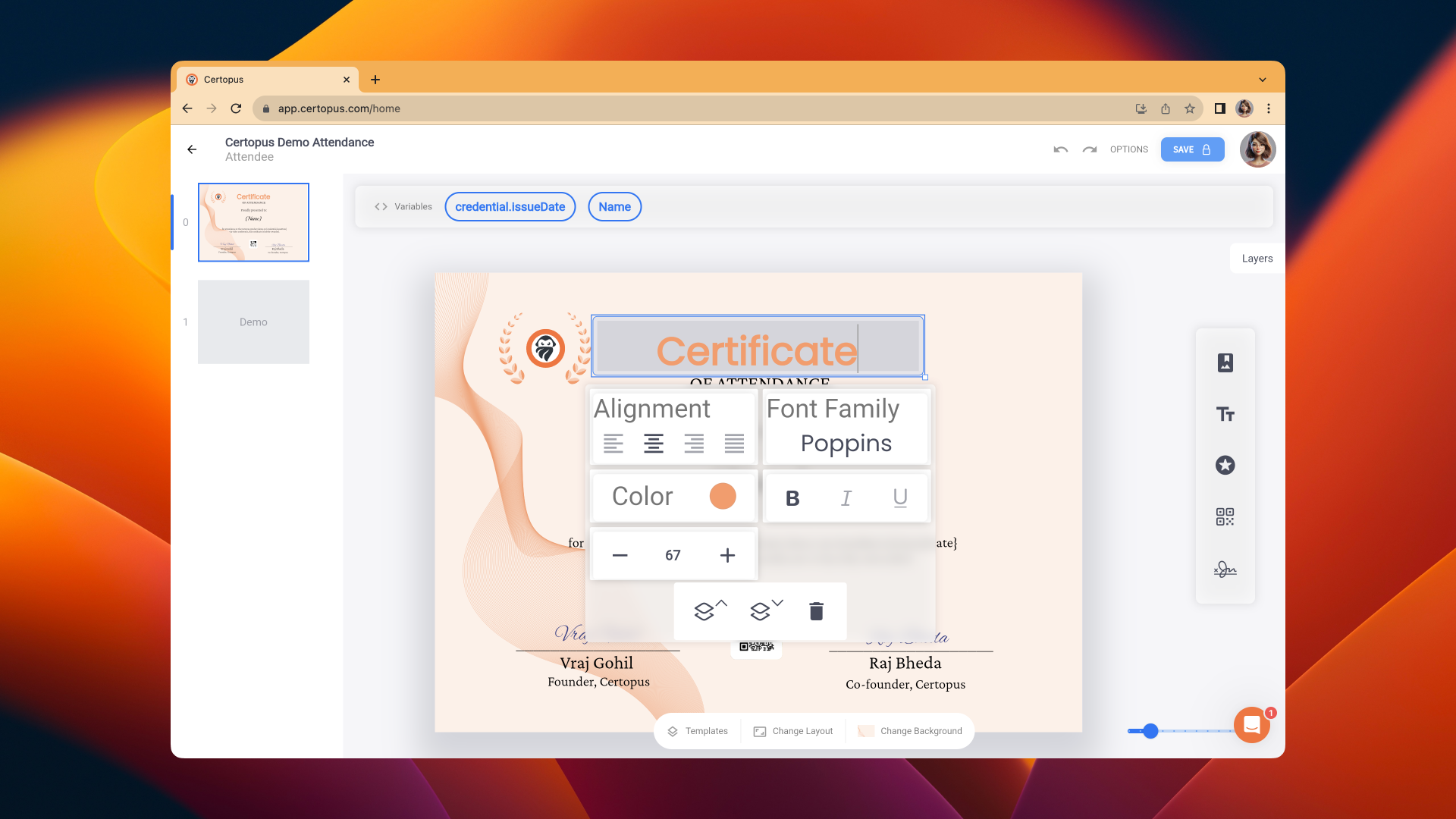Open the Poppins font family dropdown
Image resolution: width=1456 pixels, height=819 pixels.
pos(846,444)
